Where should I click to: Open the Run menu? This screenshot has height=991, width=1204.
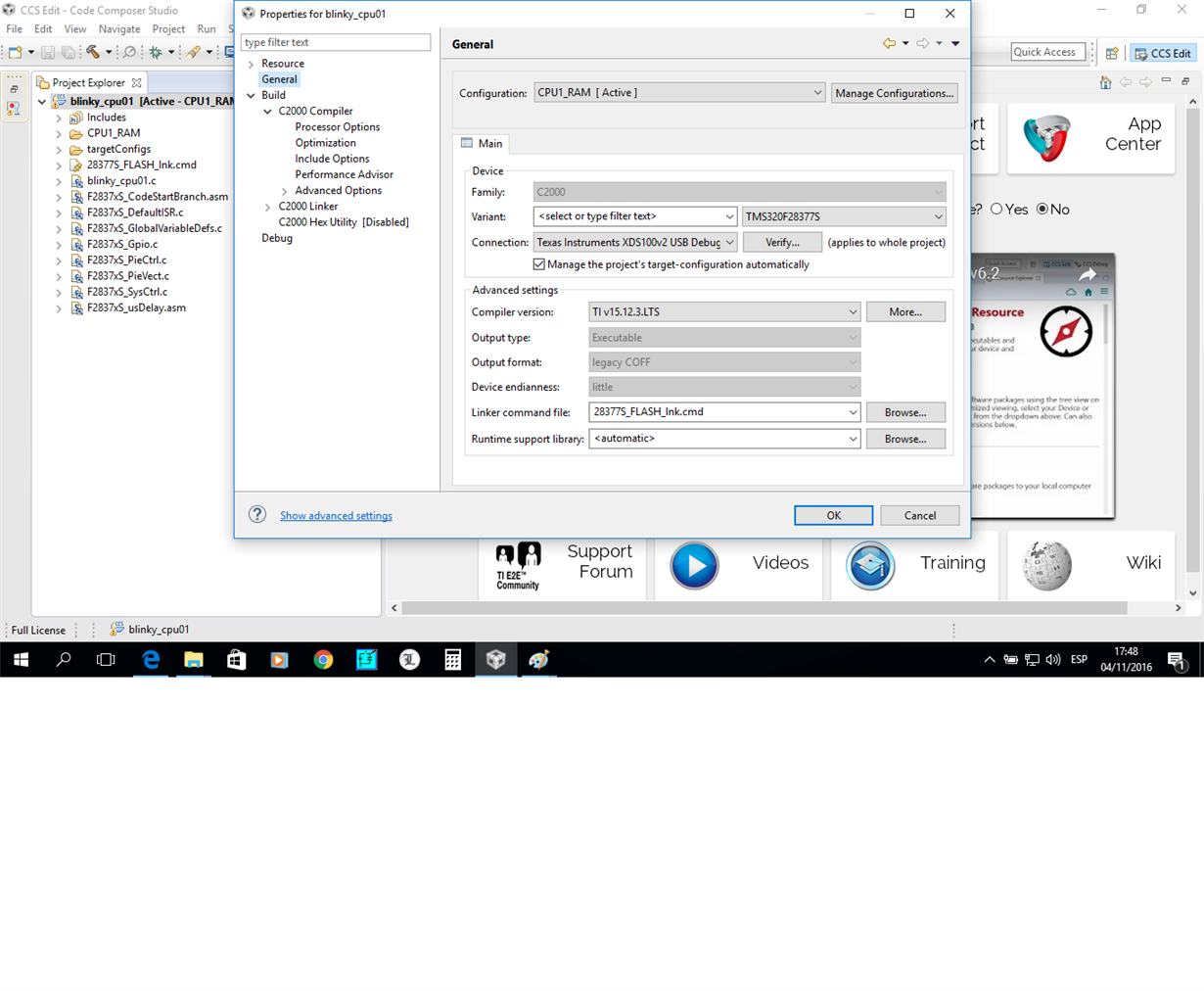[x=207, y=29]
